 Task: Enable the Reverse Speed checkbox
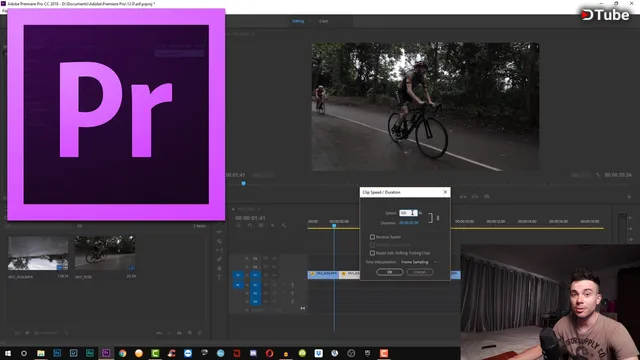(x=372, y=237)
